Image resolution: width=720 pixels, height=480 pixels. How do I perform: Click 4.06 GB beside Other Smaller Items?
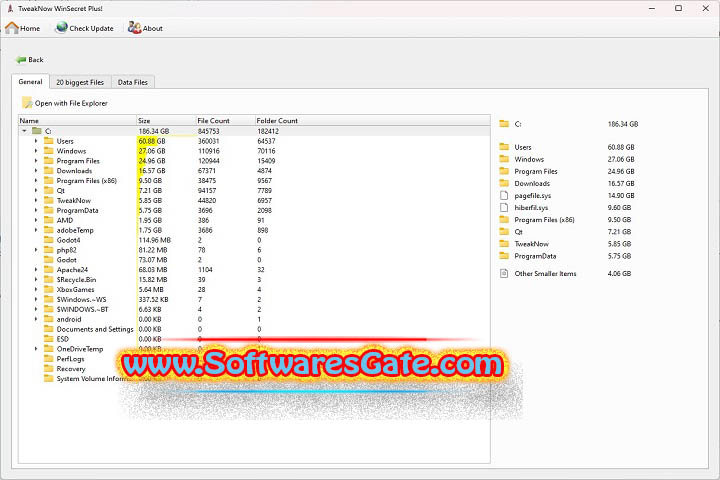click(x=619, y=273)
